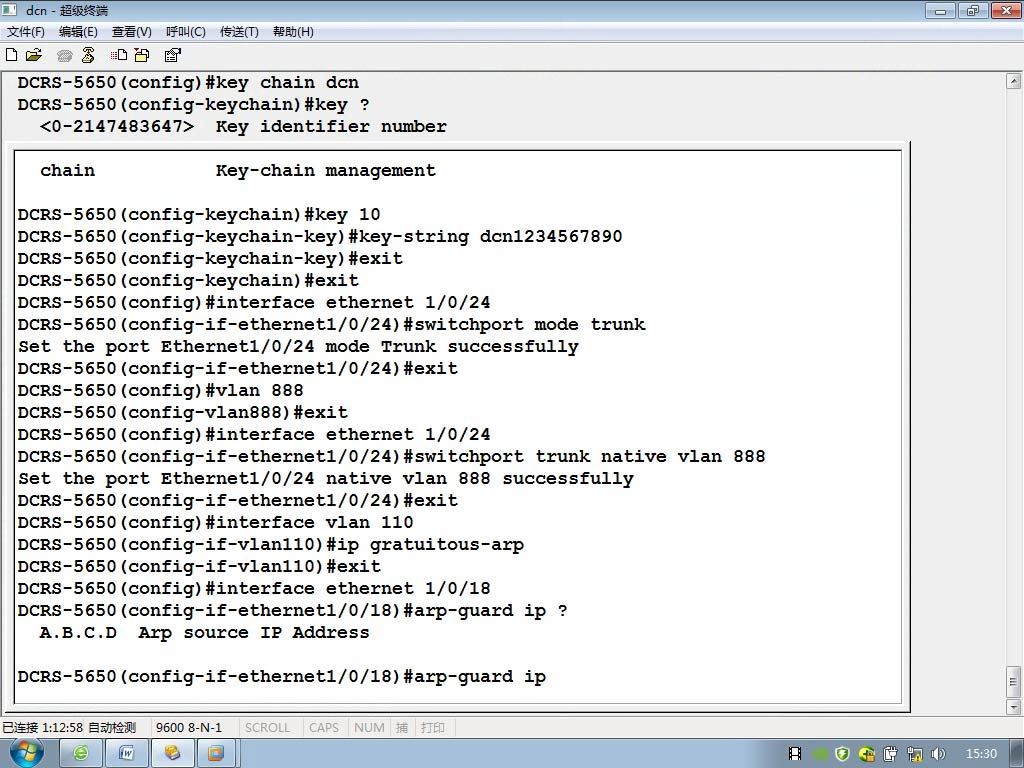The width and height of the screenshot is (1024, 768).
Task: Open the green shield security tray icon
Action: coord(842,754)
